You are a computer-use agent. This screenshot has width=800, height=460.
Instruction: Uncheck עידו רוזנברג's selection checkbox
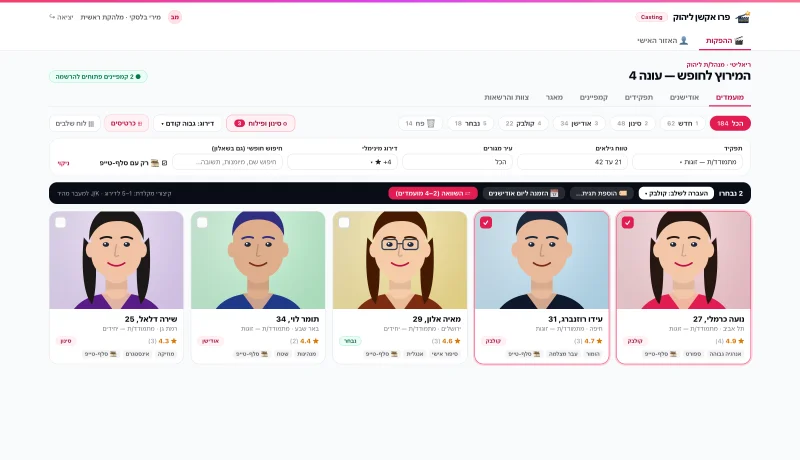coord(486,223)
